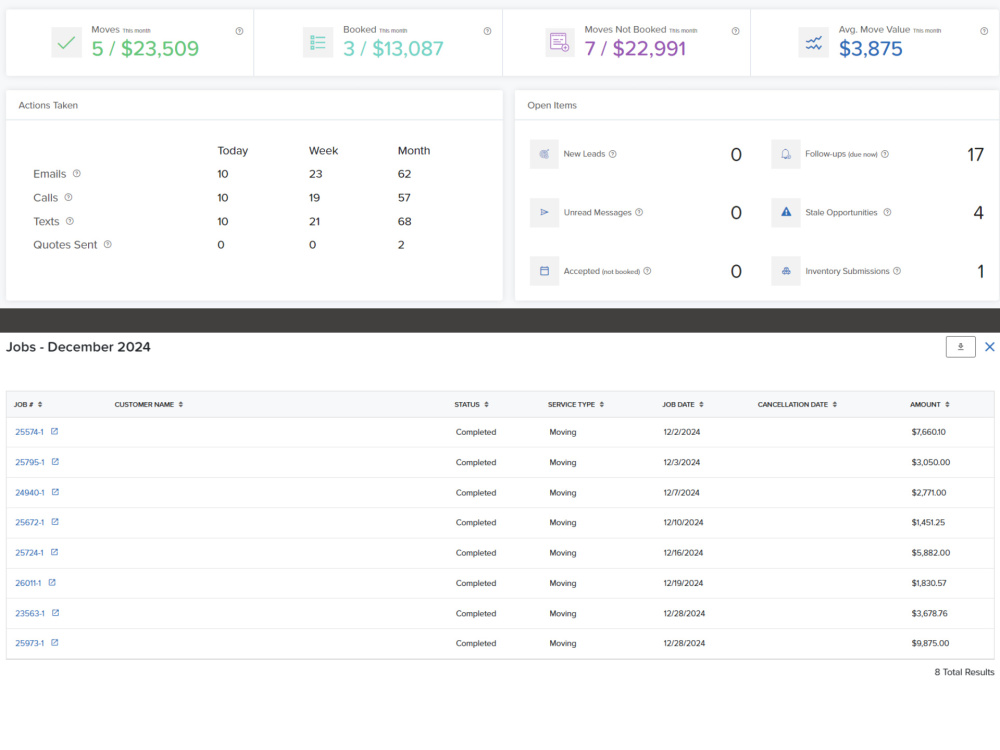Click the Booked list icon

[x=318, y=43]
